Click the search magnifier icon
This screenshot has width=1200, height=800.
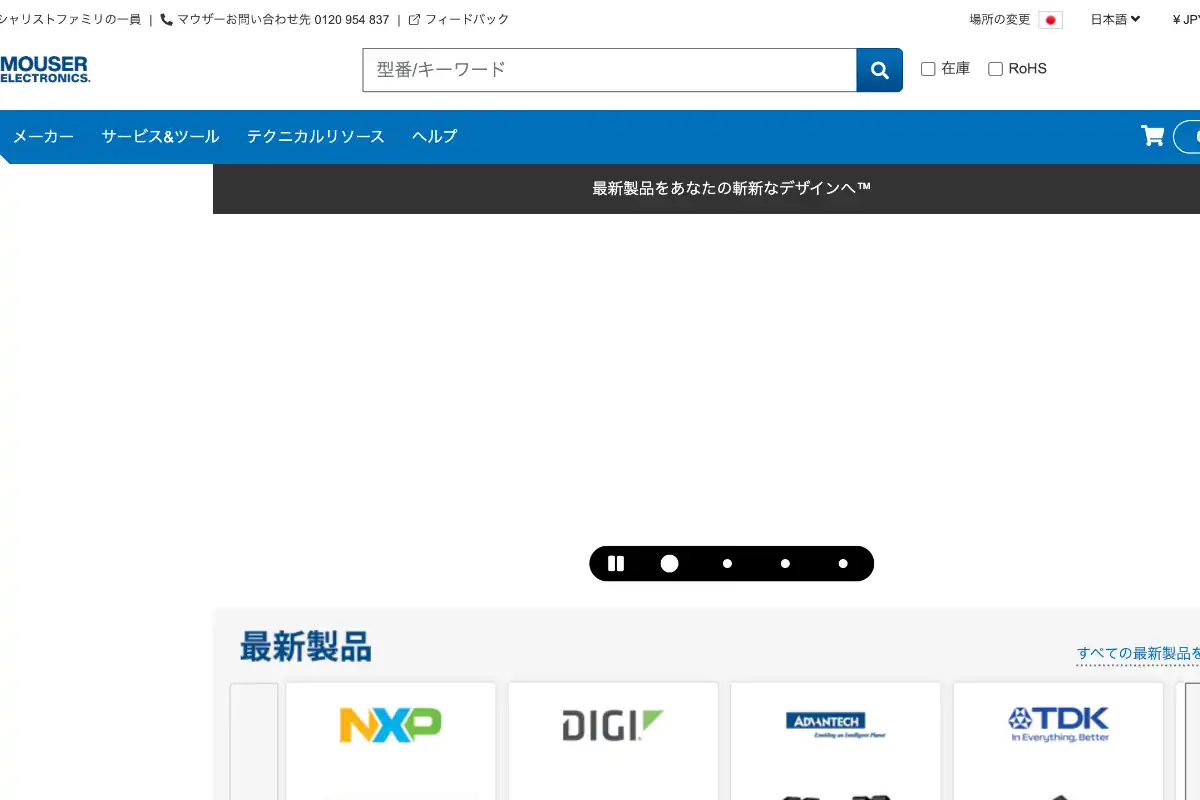878,69
